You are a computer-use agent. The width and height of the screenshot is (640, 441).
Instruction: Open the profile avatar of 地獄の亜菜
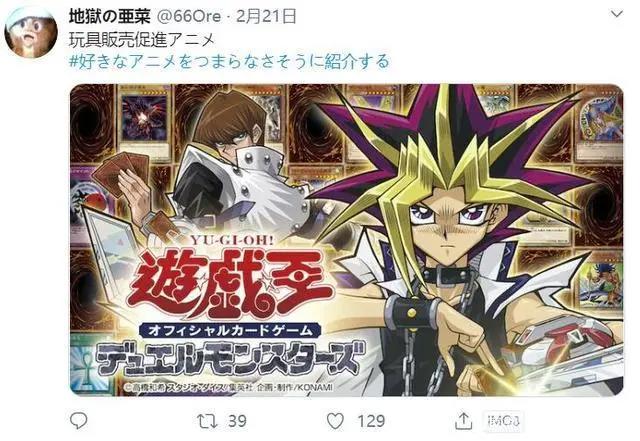tap(31, 33)
